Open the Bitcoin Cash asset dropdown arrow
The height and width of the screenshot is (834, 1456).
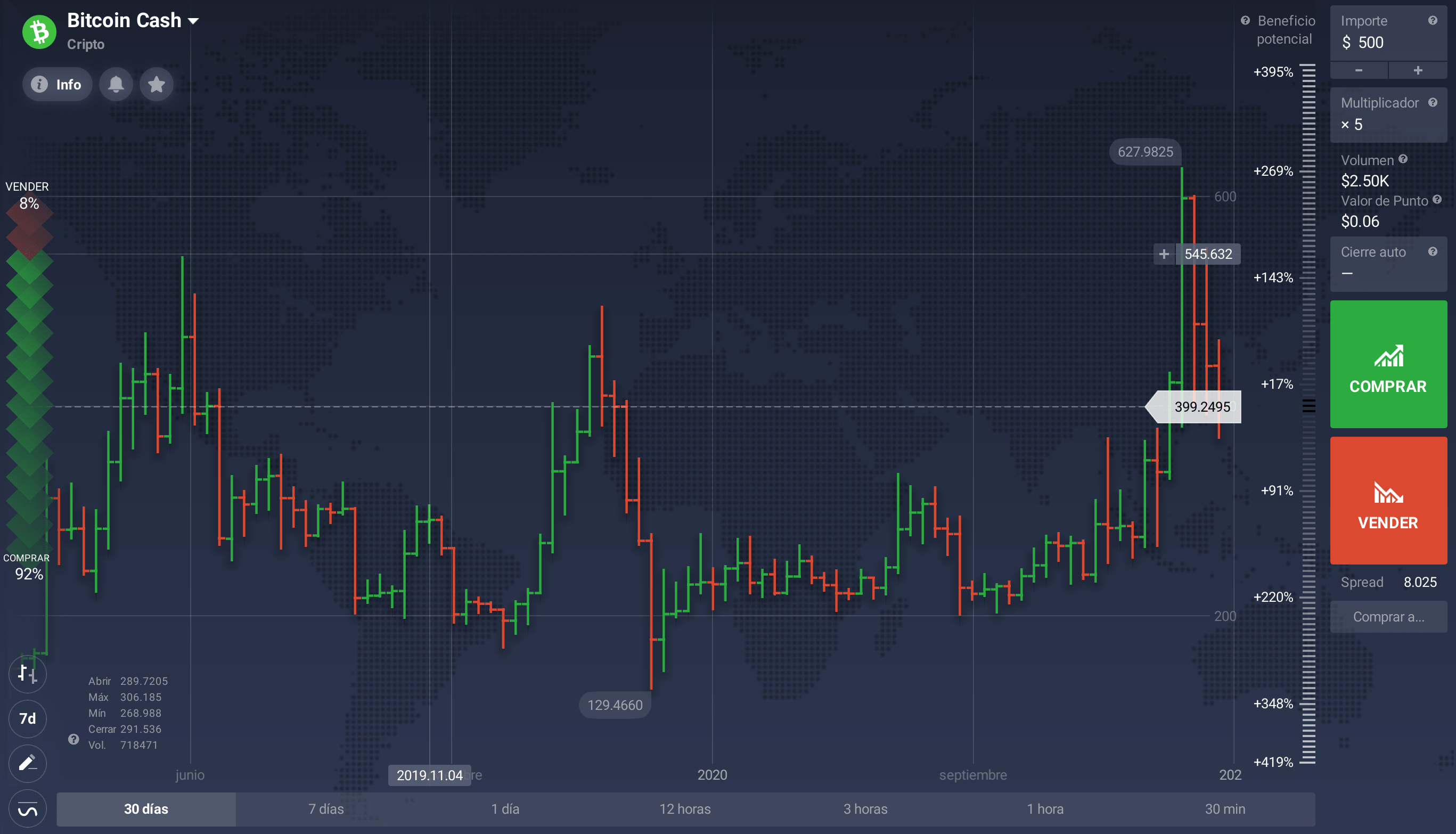point(194,21)
